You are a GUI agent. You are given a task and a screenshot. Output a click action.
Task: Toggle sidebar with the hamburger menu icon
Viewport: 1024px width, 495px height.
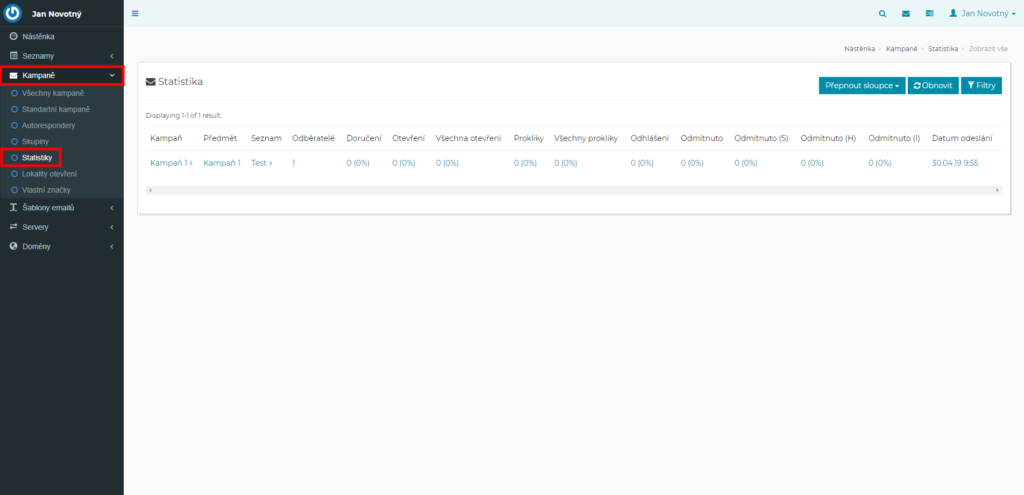[x=135, y=13]
